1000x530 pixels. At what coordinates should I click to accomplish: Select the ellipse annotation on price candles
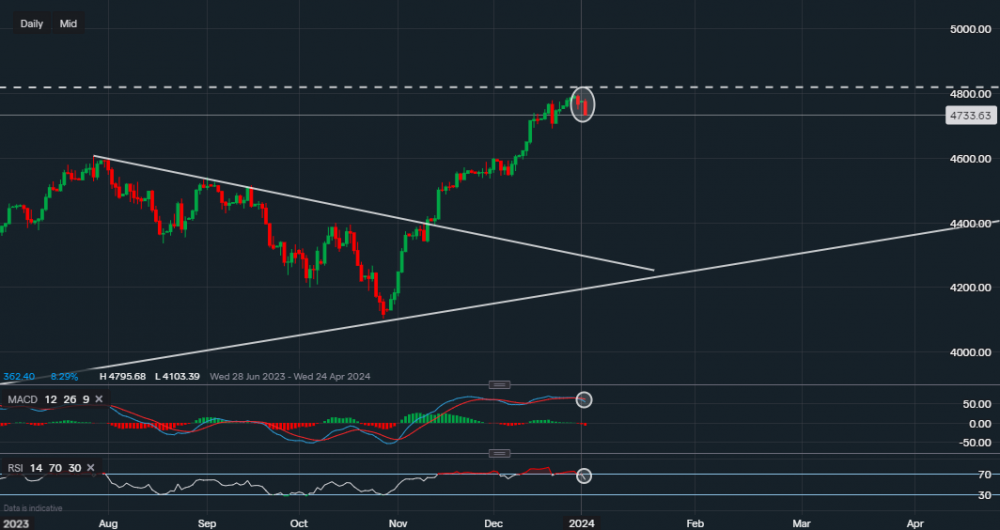pyautogui.click(x=582, y=104)
